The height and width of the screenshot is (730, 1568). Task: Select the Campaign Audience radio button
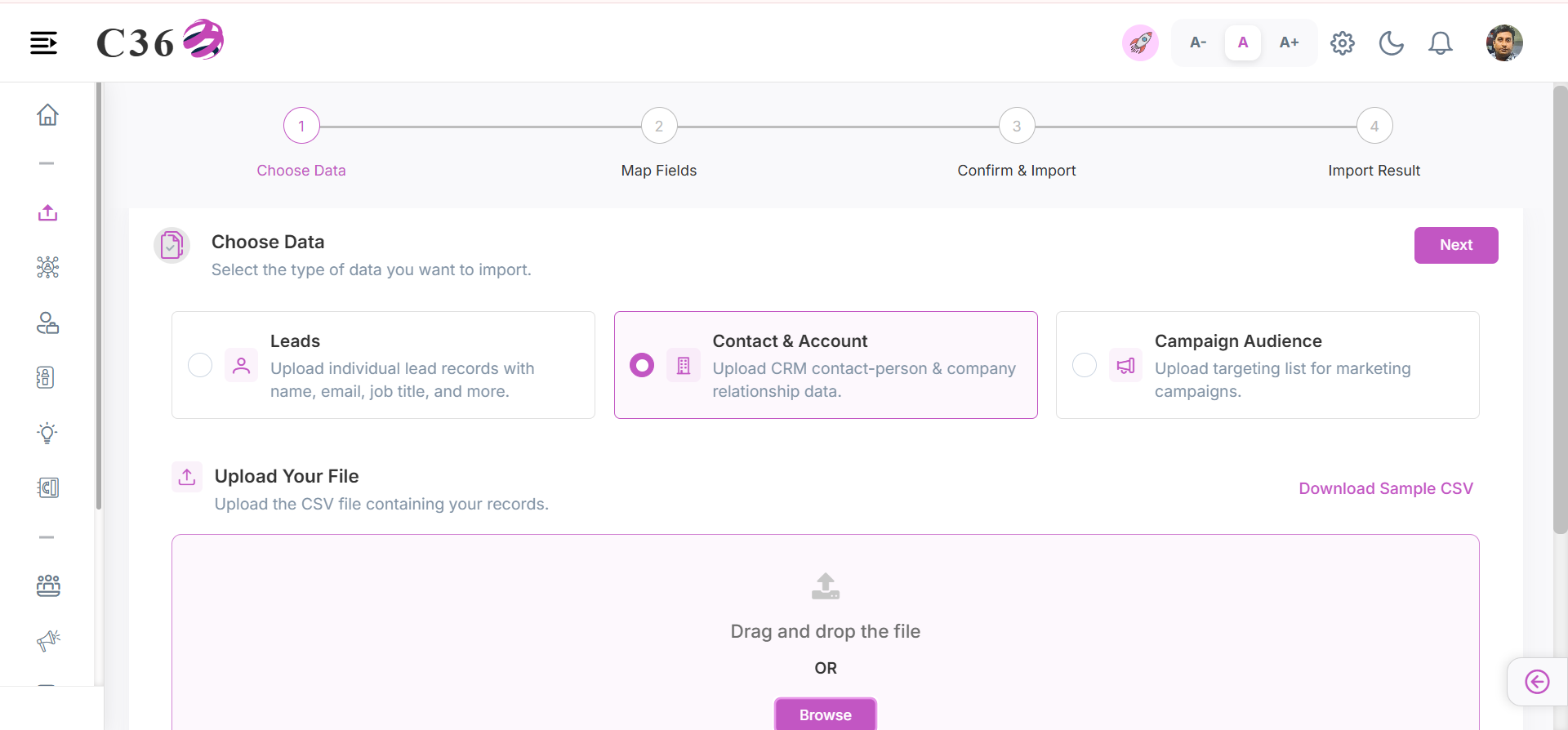coord(1085,365)
